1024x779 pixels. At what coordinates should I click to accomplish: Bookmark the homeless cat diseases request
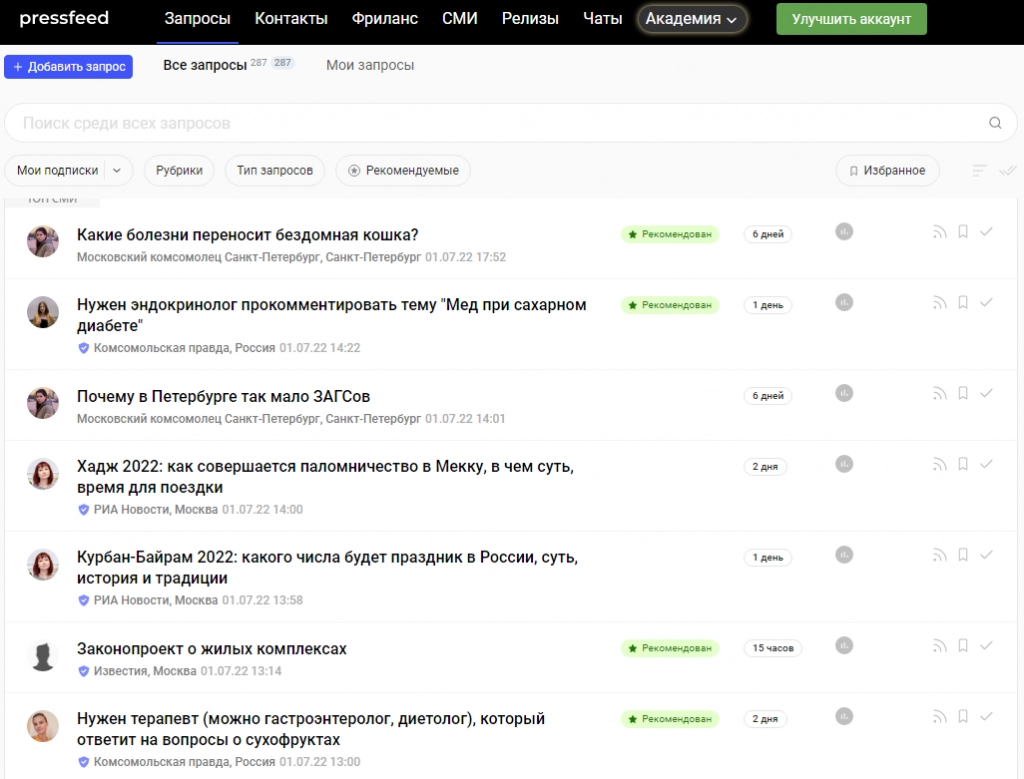963,232
